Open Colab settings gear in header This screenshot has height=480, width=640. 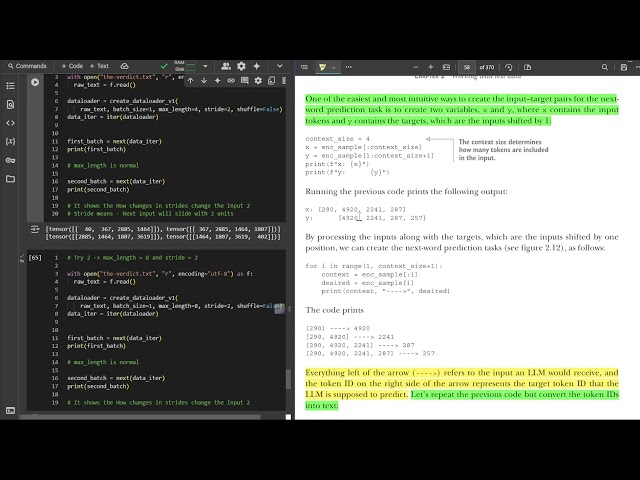coord(241,66)
